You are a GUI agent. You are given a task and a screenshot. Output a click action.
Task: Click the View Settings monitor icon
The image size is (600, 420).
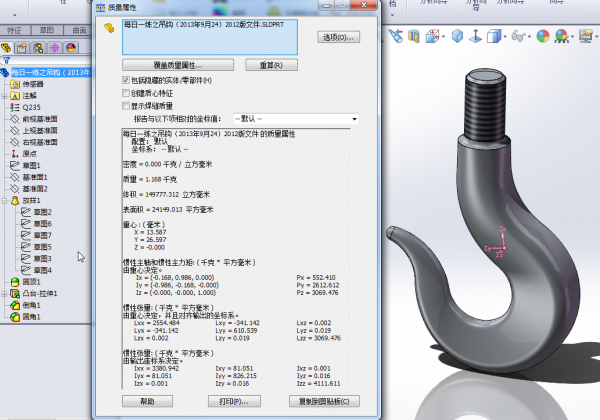coord(586,36)
